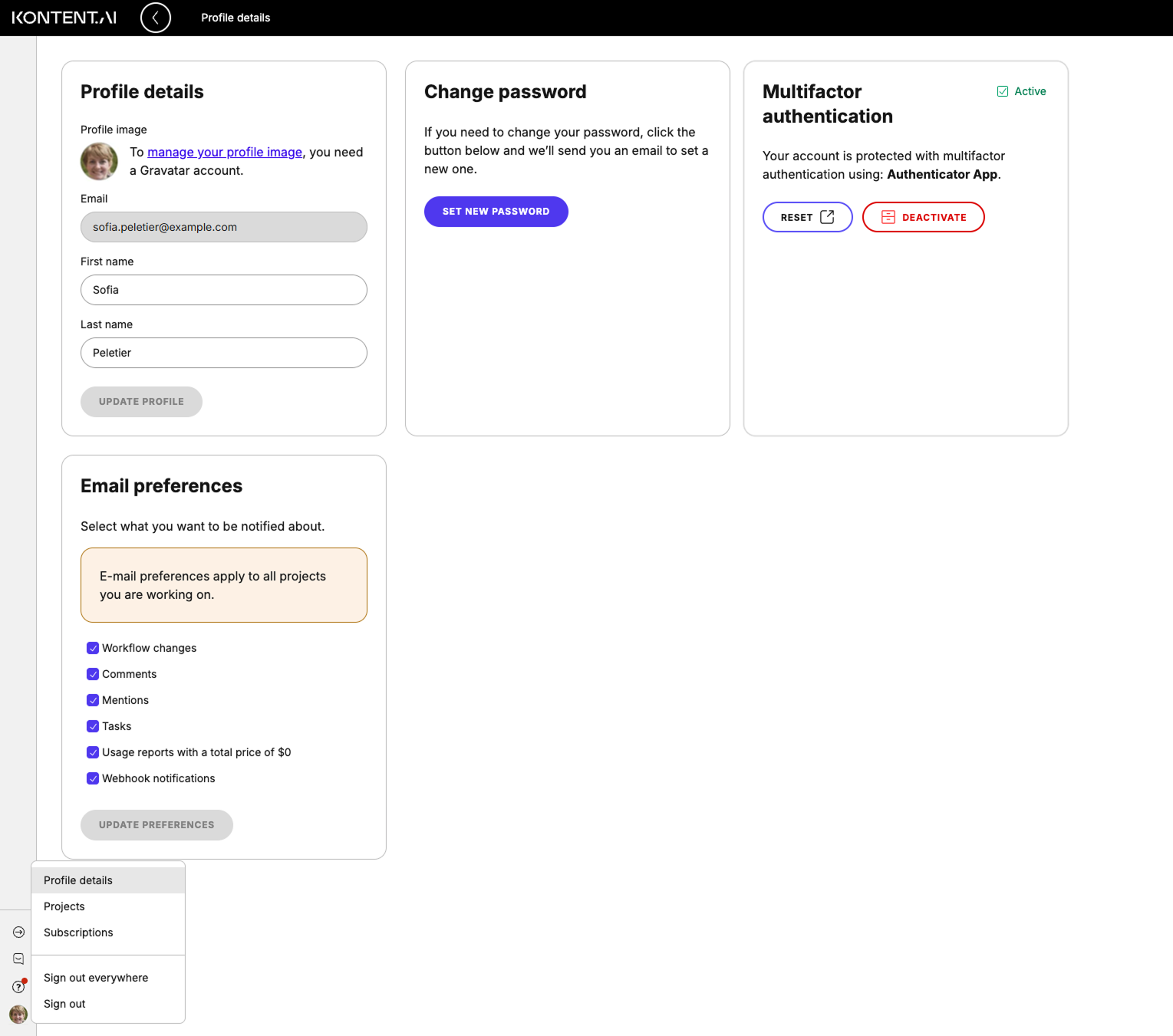Screen dimensions: 1173x1036
Task: Click the external-link icon on Reset button
Action: [x=826, y=217]
